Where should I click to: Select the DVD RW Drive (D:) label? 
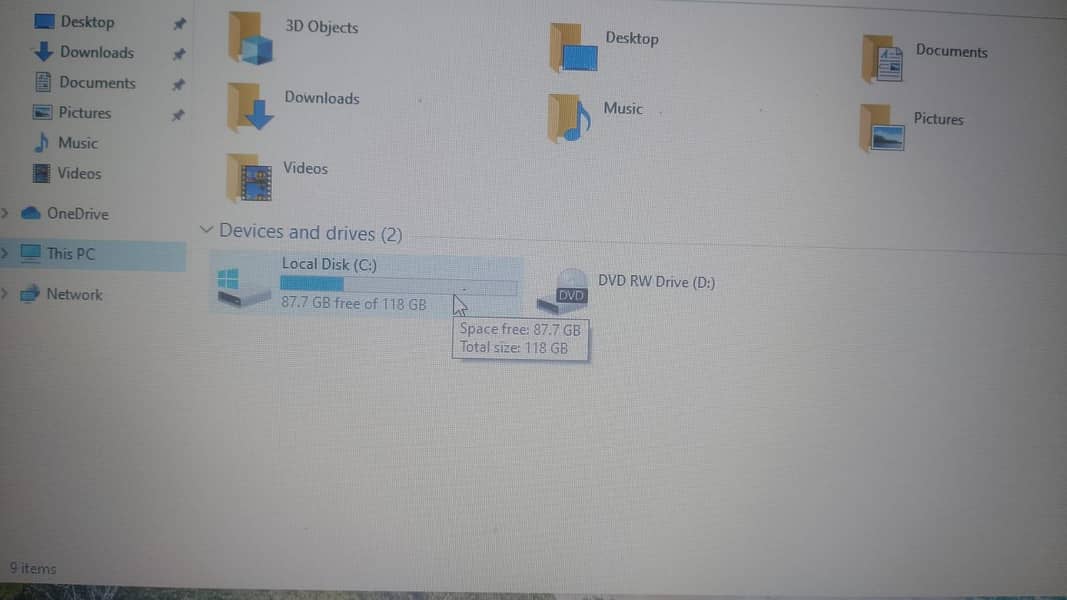[x=657, y=282]
